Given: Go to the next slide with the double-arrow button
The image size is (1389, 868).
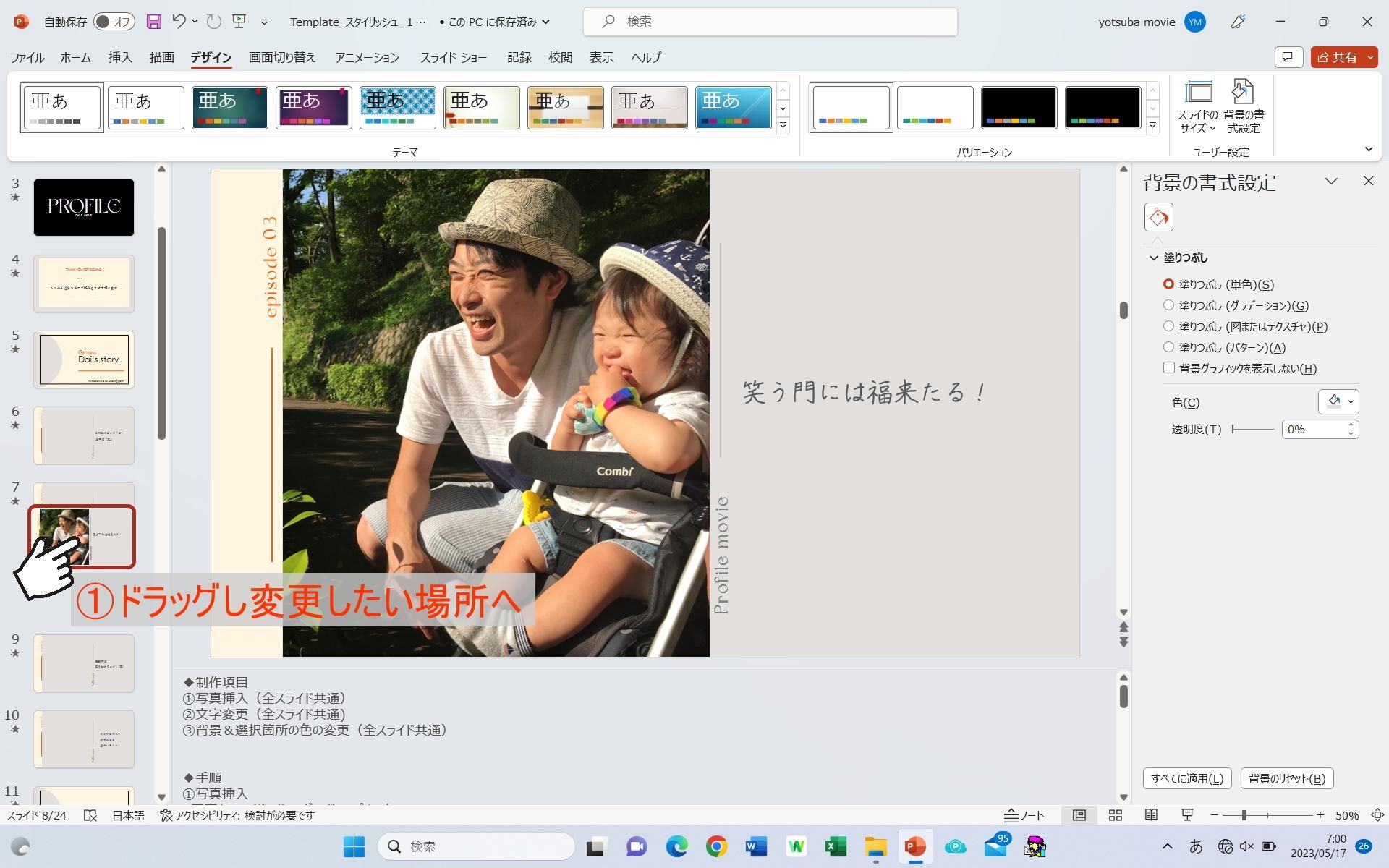Looking at the screenshot, I should tap(1123, 642).
